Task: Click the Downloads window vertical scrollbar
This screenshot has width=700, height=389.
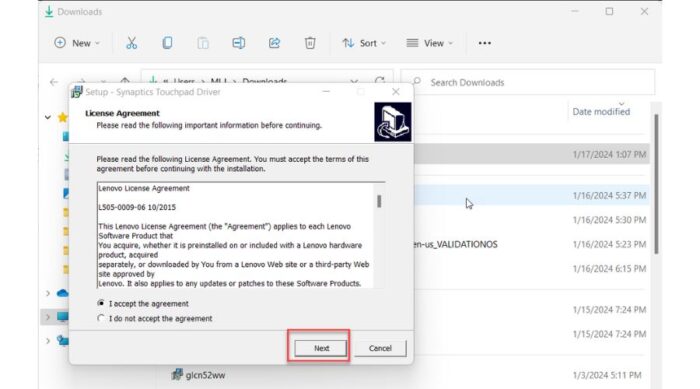Action: click(656, 184)
